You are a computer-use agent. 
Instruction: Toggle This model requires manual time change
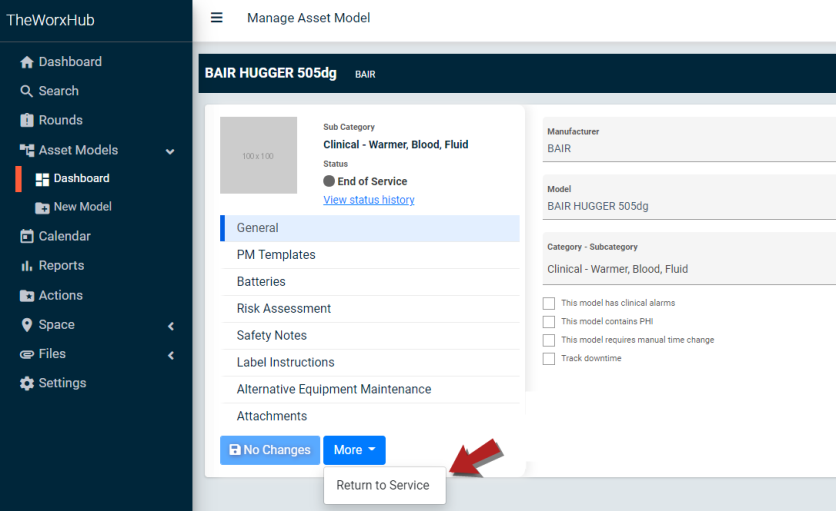(x=549, y=340)
